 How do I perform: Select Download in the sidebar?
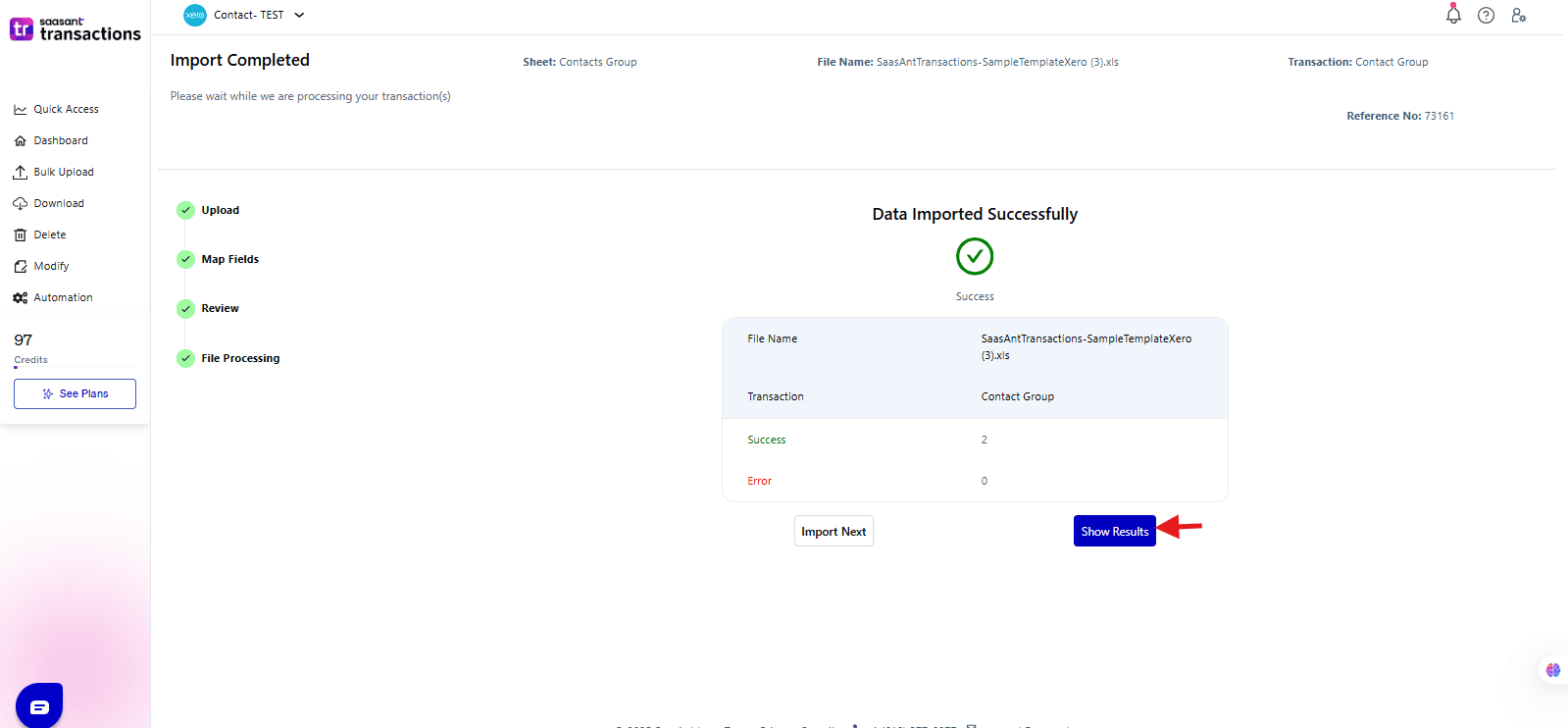coord(59,203)
